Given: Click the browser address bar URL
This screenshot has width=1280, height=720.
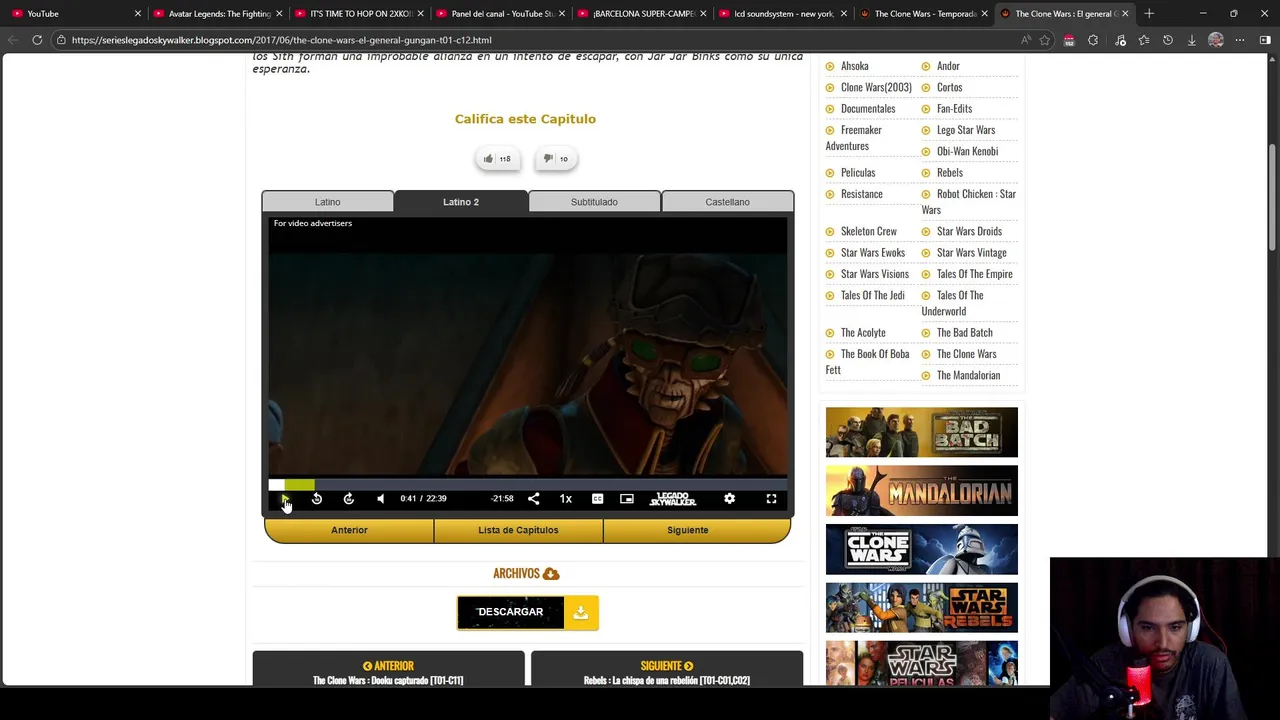Looking at the screenshot, I should coord(281,40).
